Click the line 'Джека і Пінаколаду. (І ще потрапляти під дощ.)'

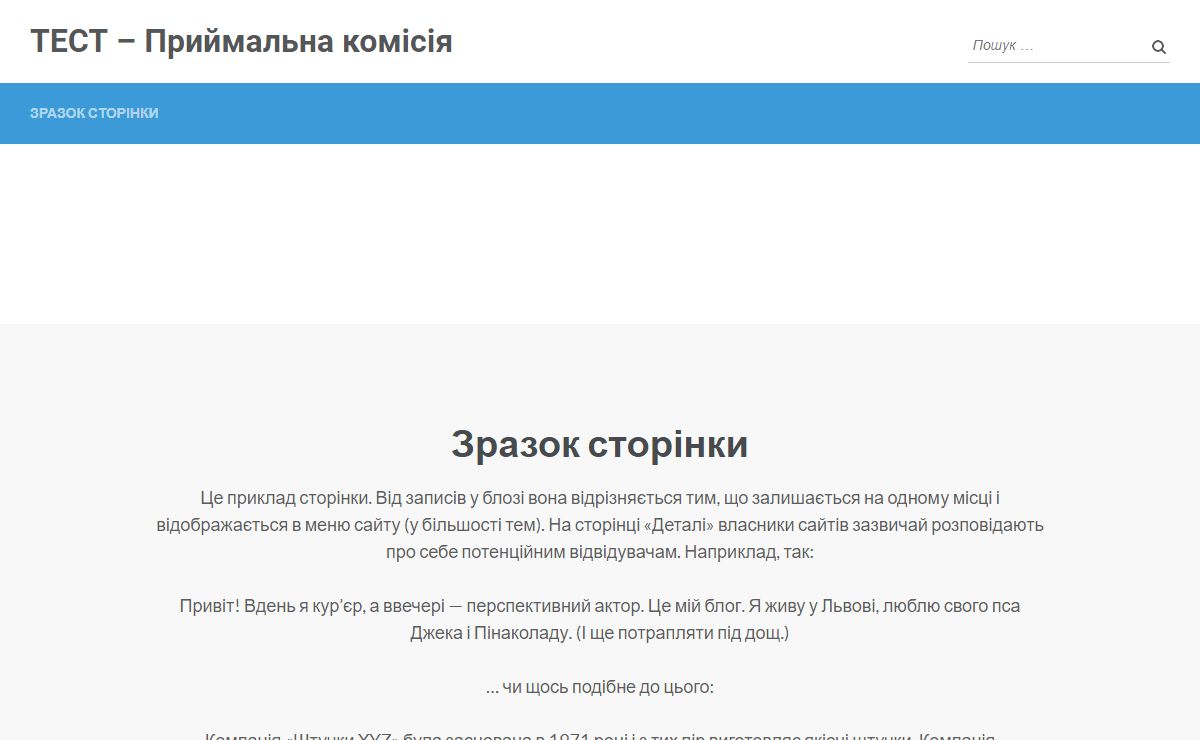pos(600,633)
